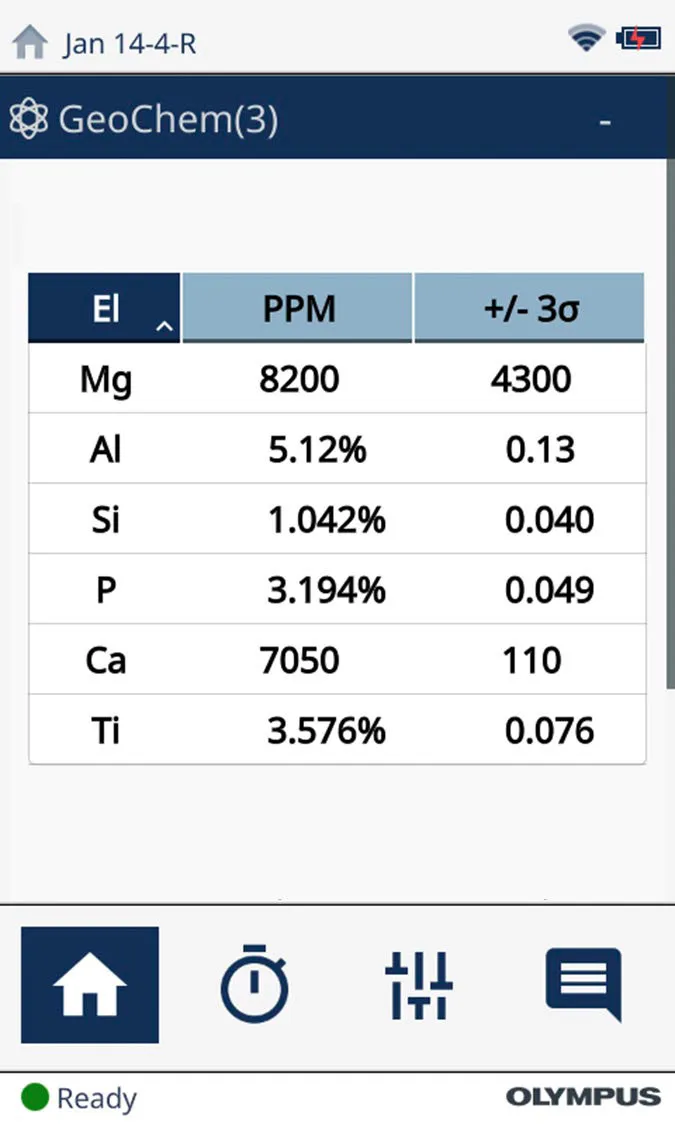Click the GeoChem atom icon

point(28,120)
